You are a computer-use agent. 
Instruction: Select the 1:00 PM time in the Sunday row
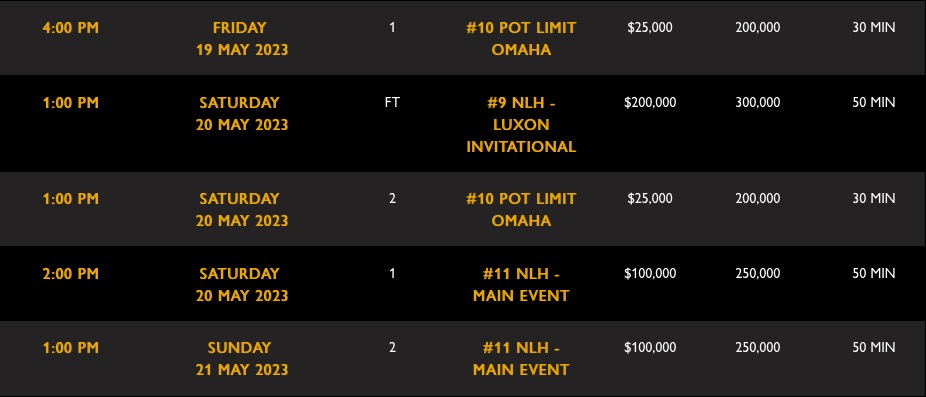70,349
